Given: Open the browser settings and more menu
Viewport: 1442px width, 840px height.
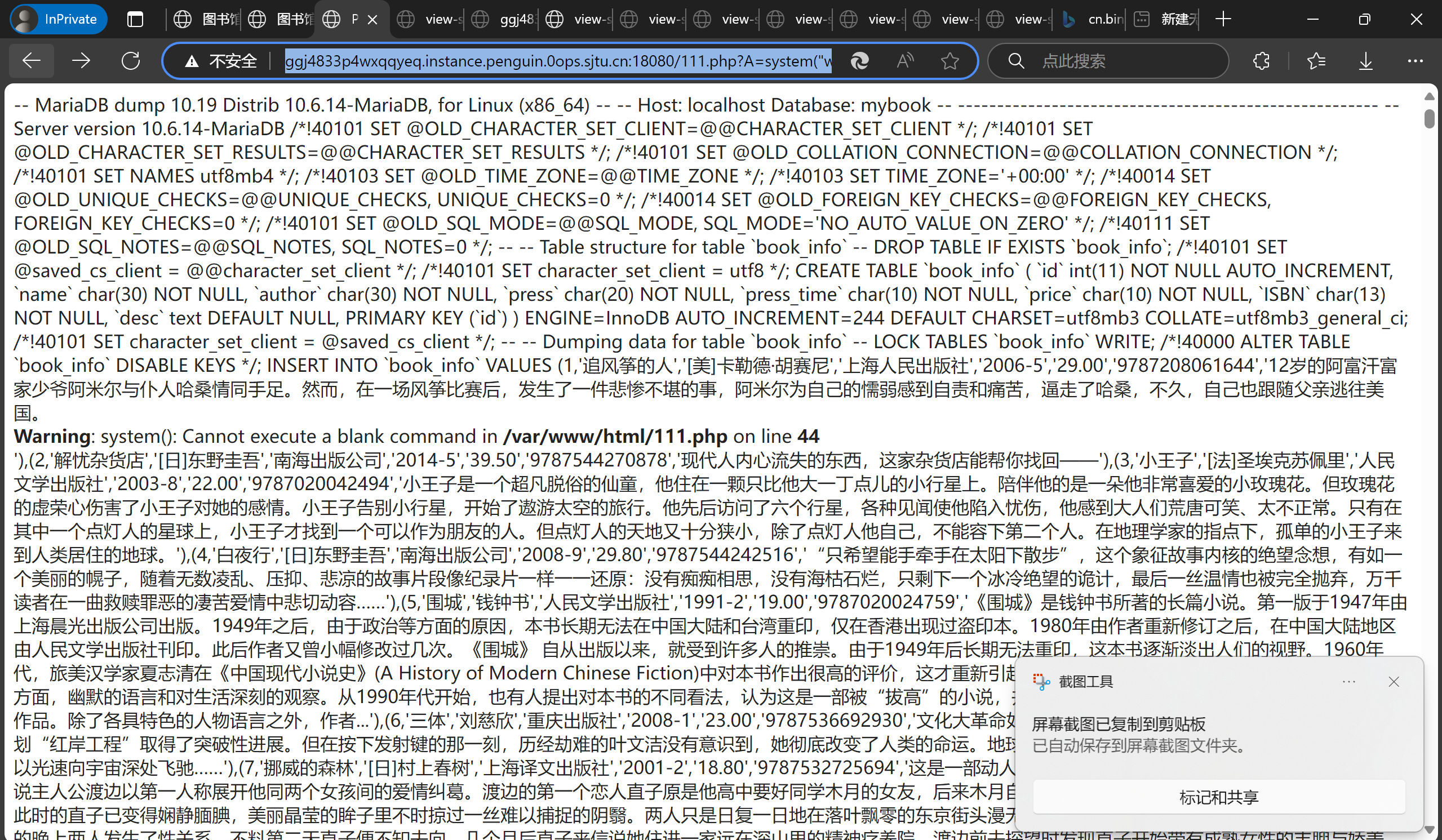Looking at the screenshot, I should (1415, 61).
